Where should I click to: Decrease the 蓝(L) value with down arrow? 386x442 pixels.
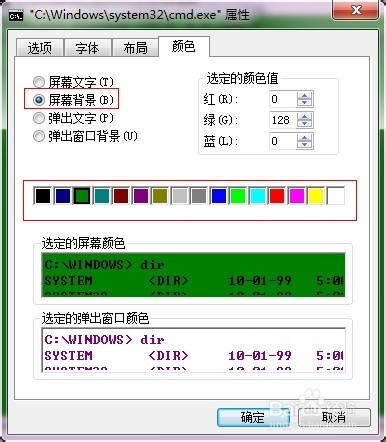click(304, 145)
